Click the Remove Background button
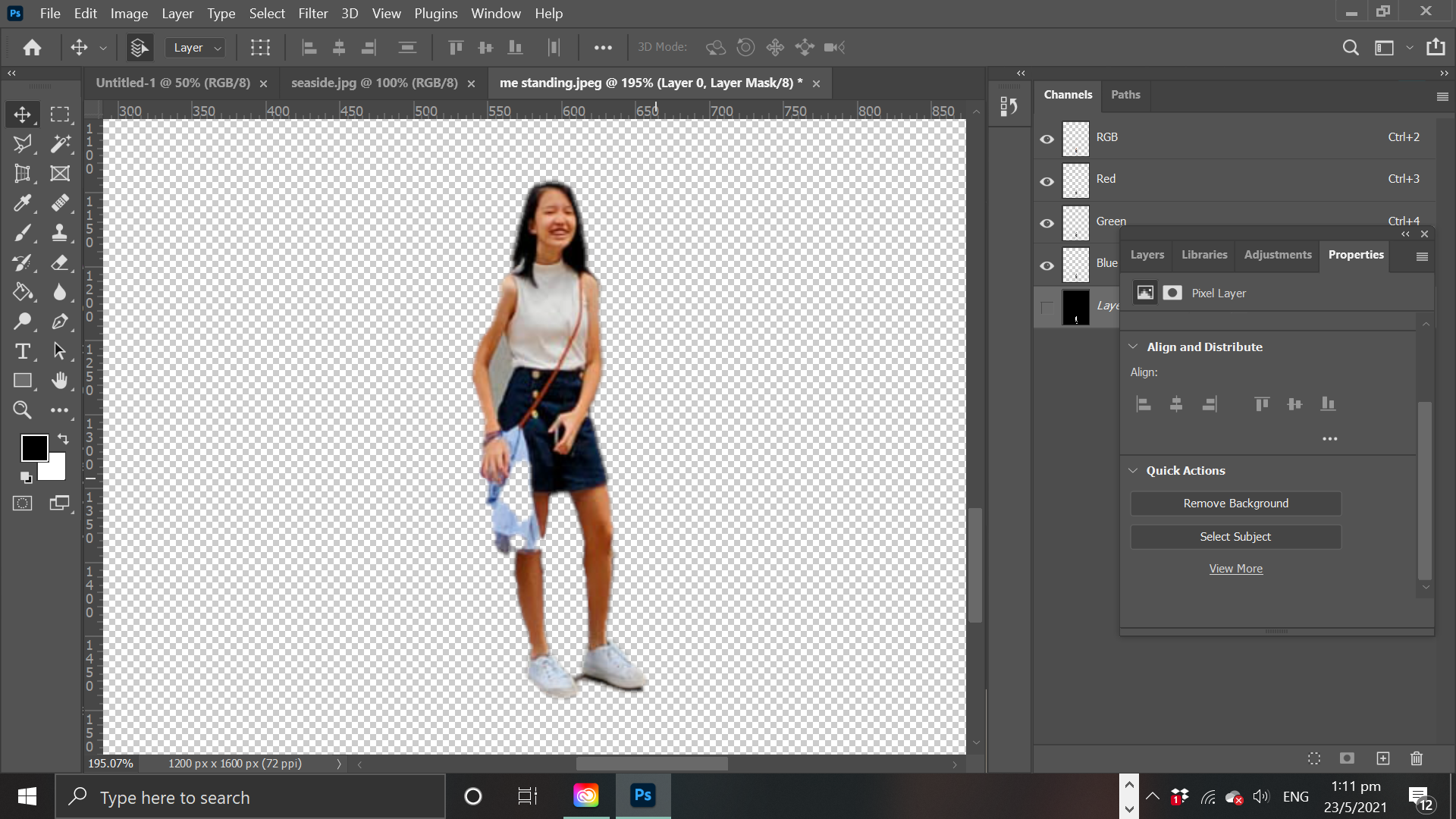This screenshot has width=1456, height=819. coord(1235,504)
